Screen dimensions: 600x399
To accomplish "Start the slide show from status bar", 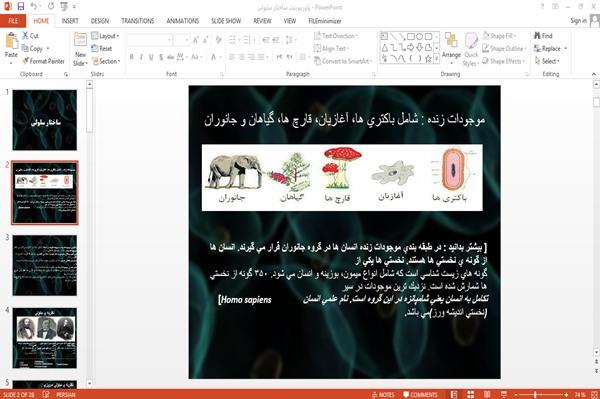I will point(504,394).
